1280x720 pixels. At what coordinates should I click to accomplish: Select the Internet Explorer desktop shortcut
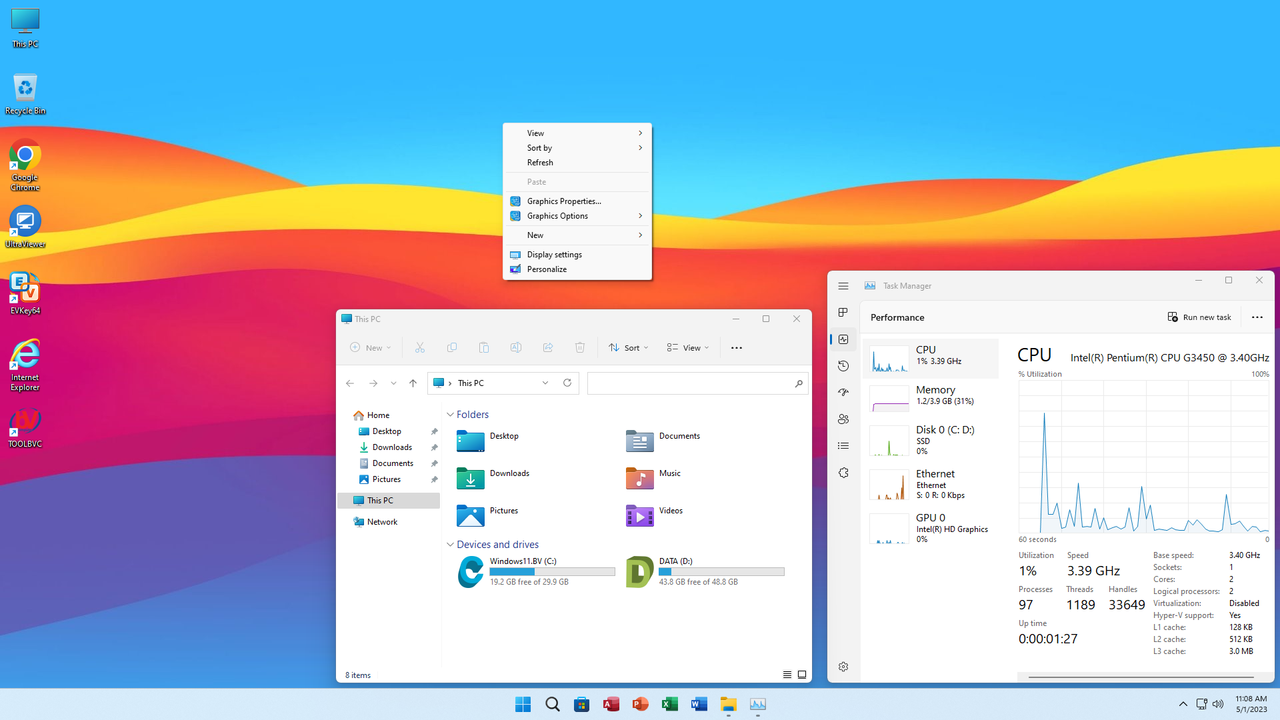coord(25,365)
